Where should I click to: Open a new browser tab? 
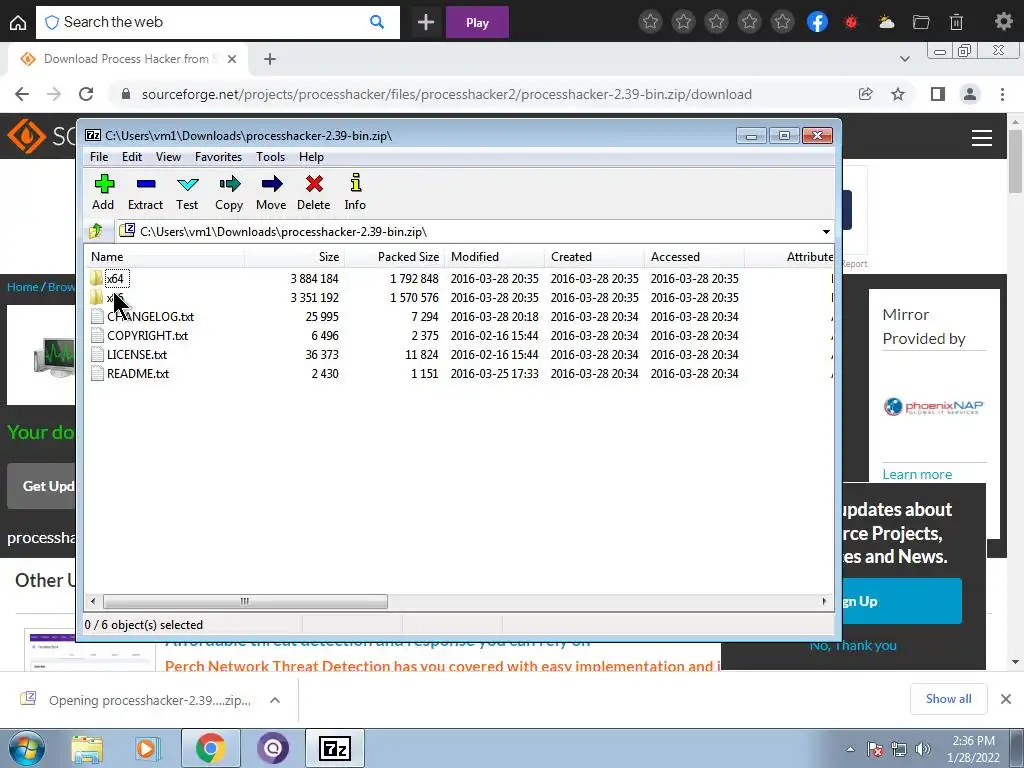click(270, 59)
